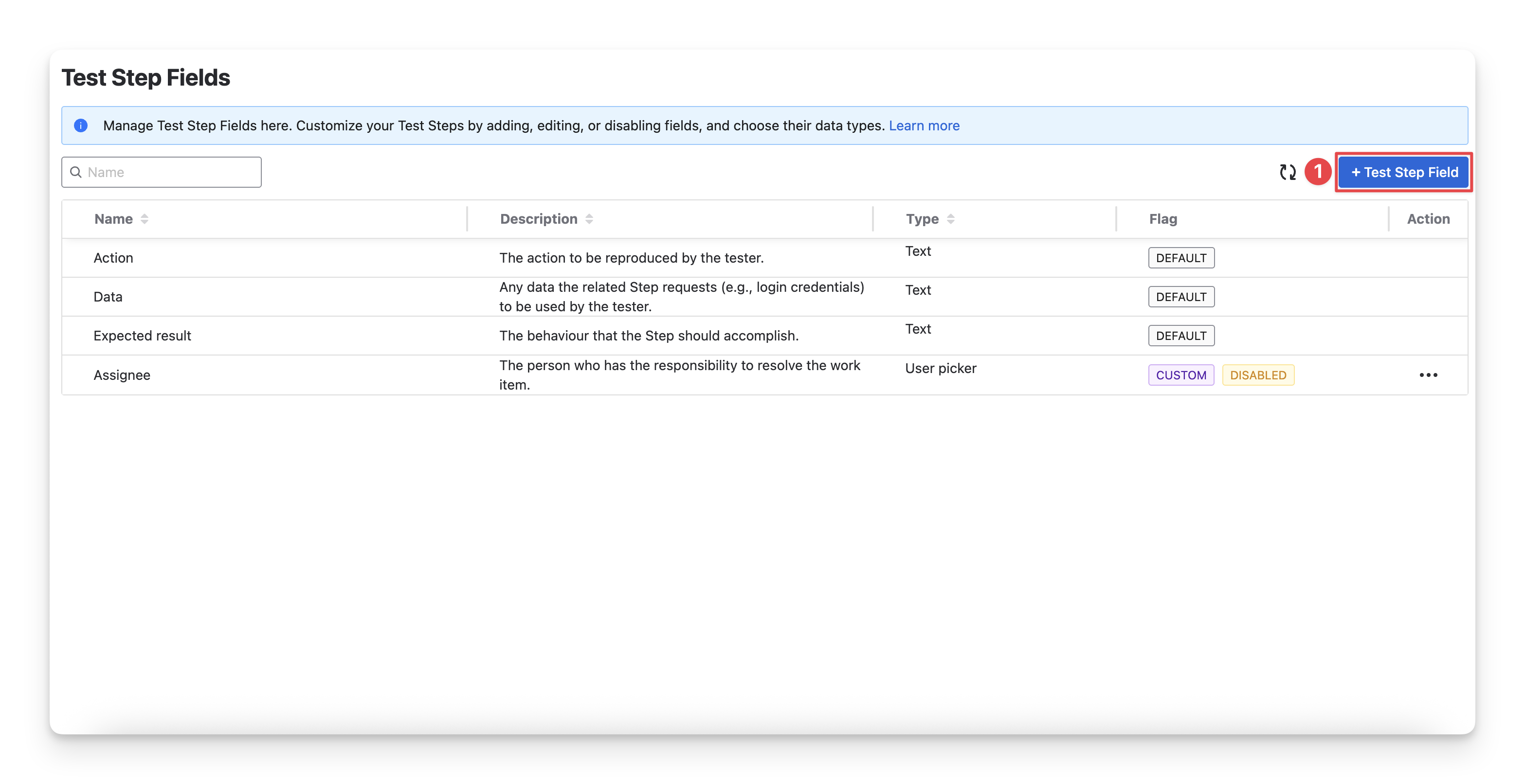The height and width of the screenshot is (784, 1525).
Task: Click the User picker type cell
Action: 941,369
